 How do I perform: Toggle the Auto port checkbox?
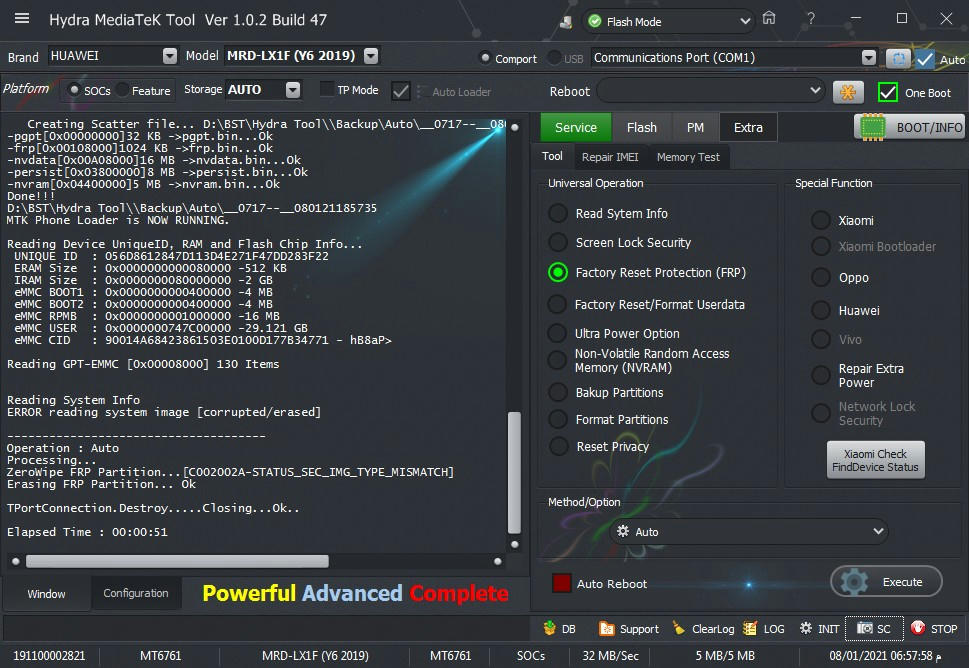[x=925, y=59]
